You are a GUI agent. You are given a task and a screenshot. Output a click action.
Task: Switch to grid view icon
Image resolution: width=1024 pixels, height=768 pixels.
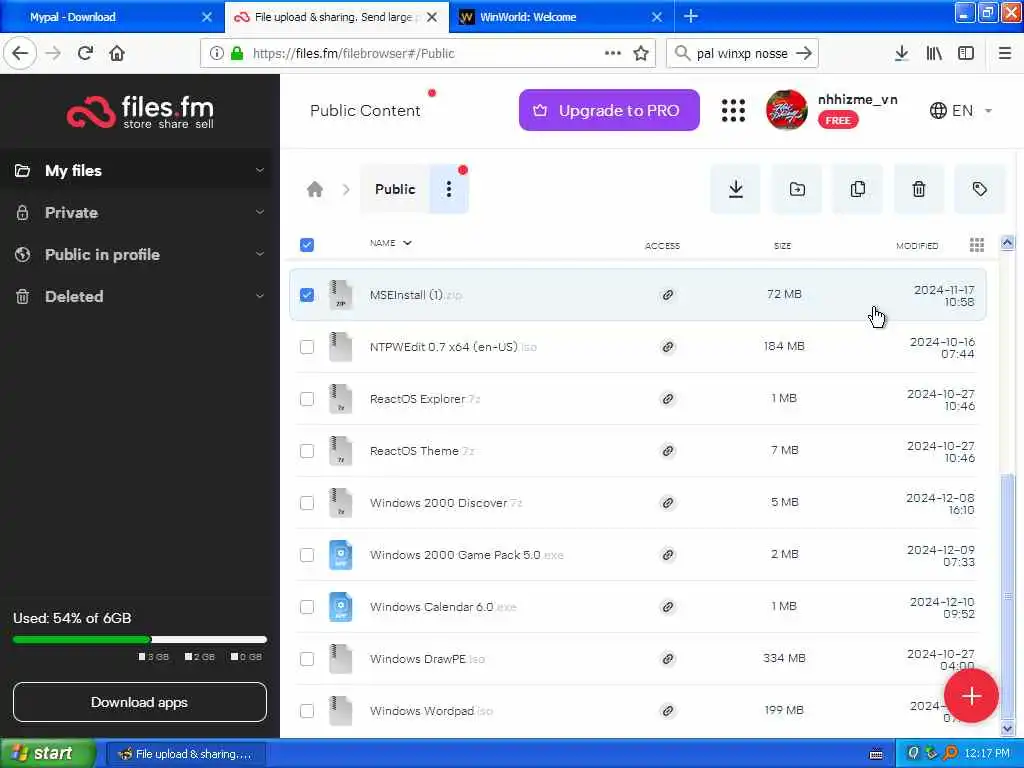[976, 245]
